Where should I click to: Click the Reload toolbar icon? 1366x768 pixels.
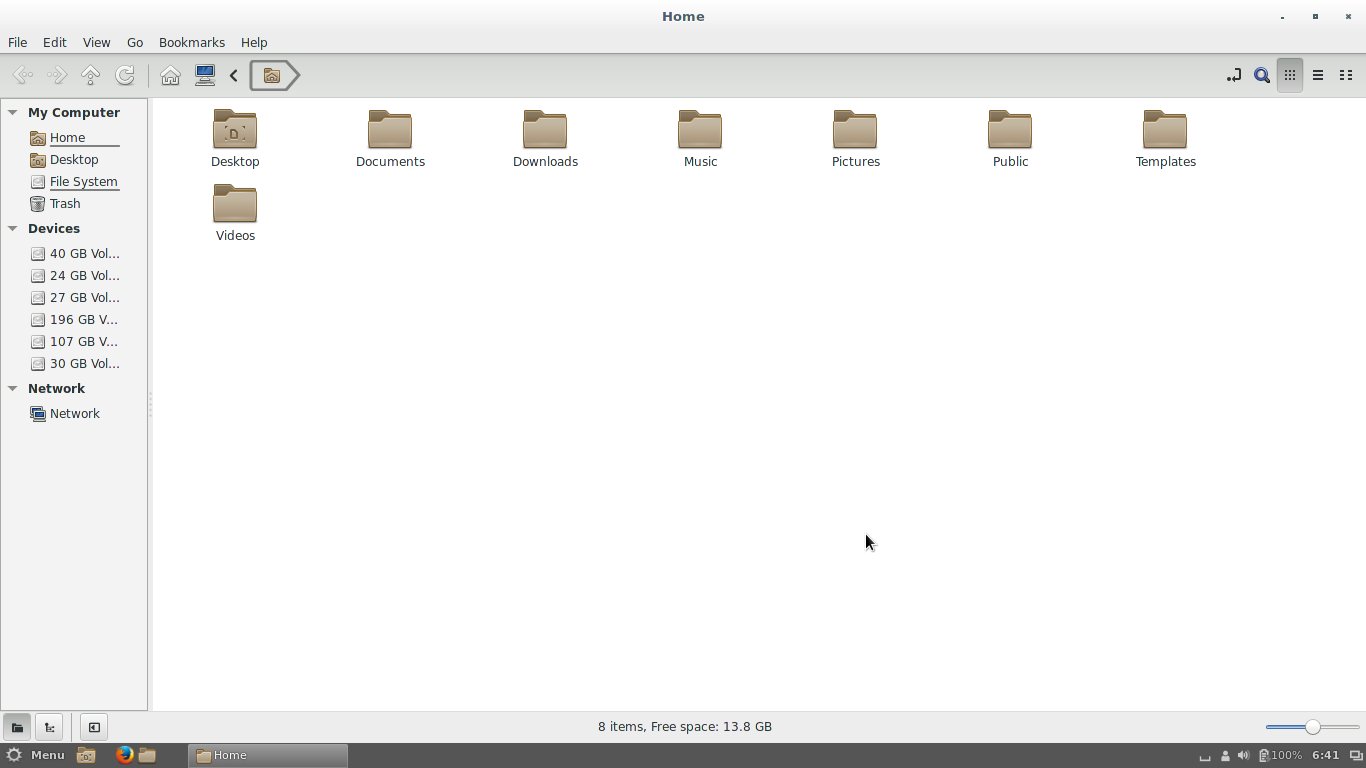coord(125,75)
